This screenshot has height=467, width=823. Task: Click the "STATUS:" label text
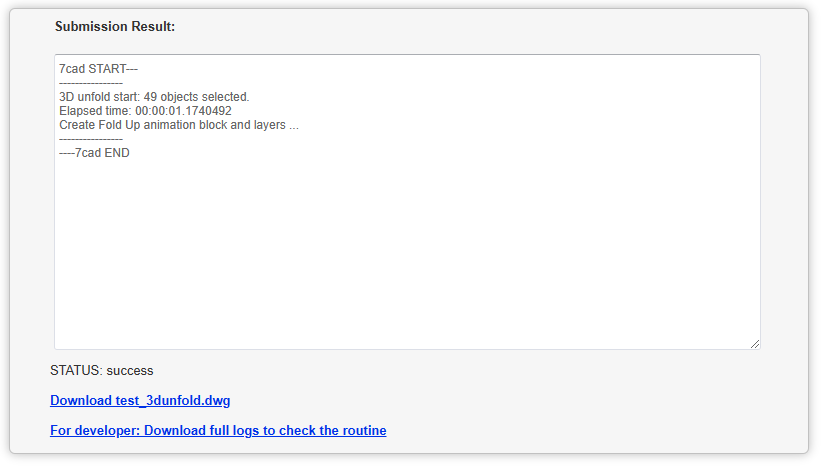tap(76, 371)
